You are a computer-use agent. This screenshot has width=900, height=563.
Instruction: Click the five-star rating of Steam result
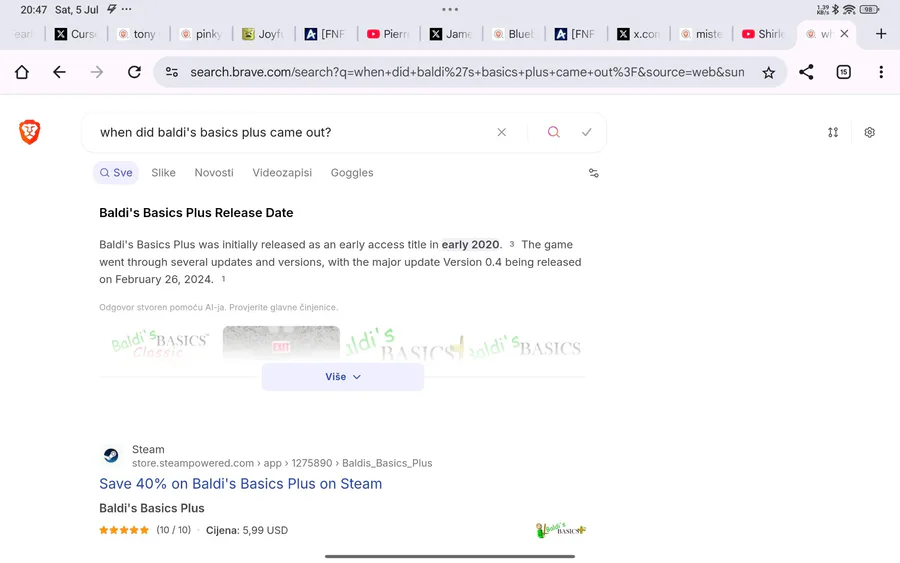point(124,530)
